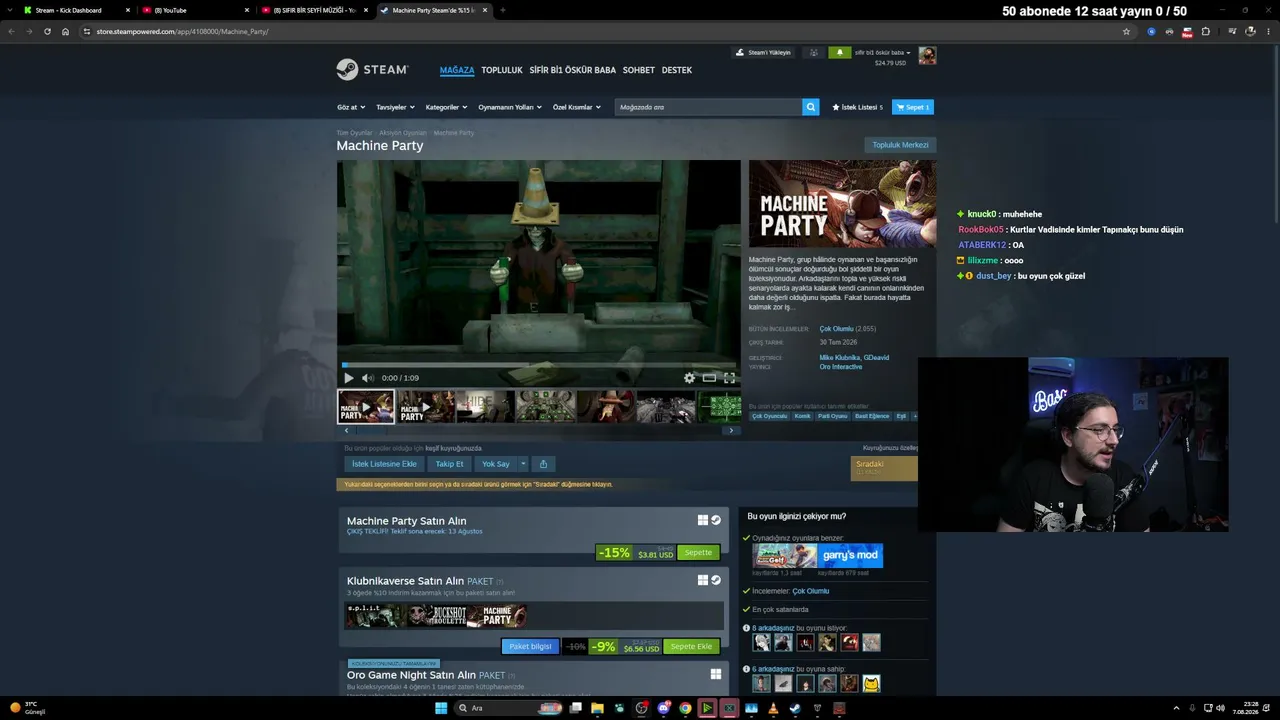Open File Explorer from taskbar

click(x=597, y=708)
